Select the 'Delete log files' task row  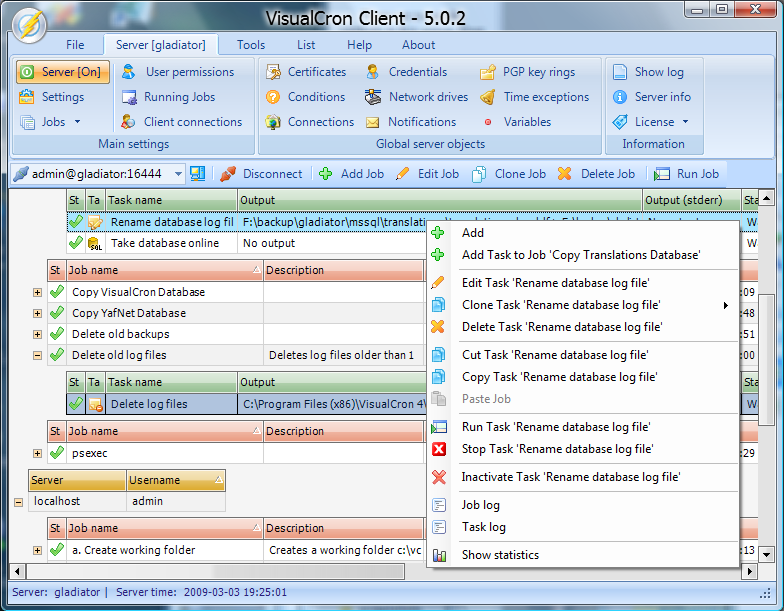tap(248, 404)
